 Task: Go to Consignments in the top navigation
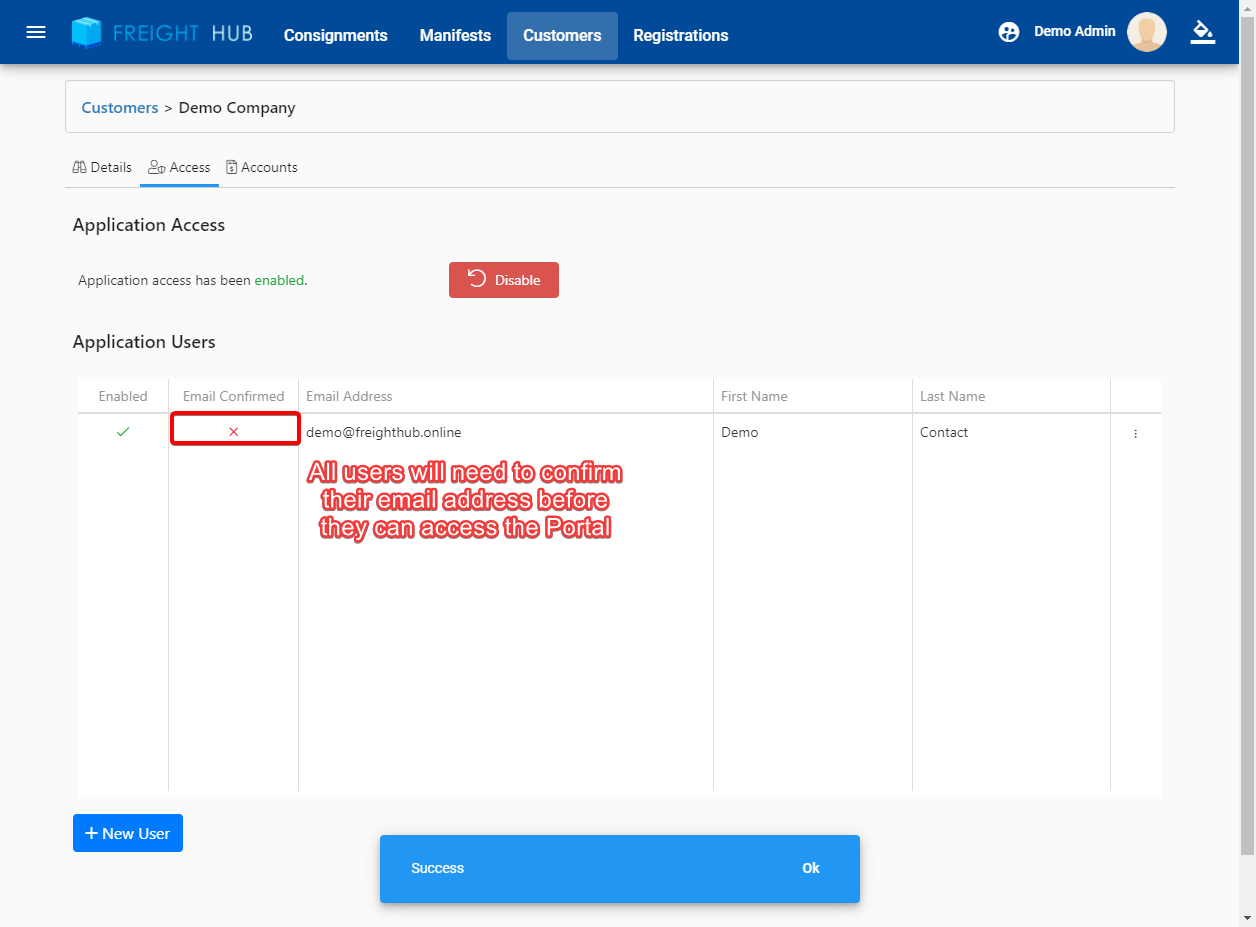pos(335,36)
